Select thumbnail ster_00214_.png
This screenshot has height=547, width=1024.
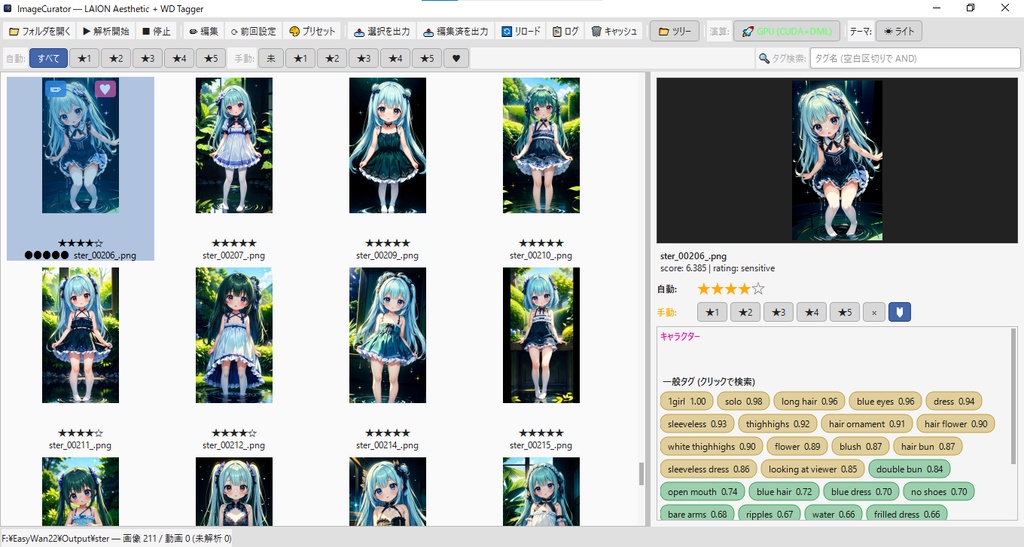coord(387,335)
